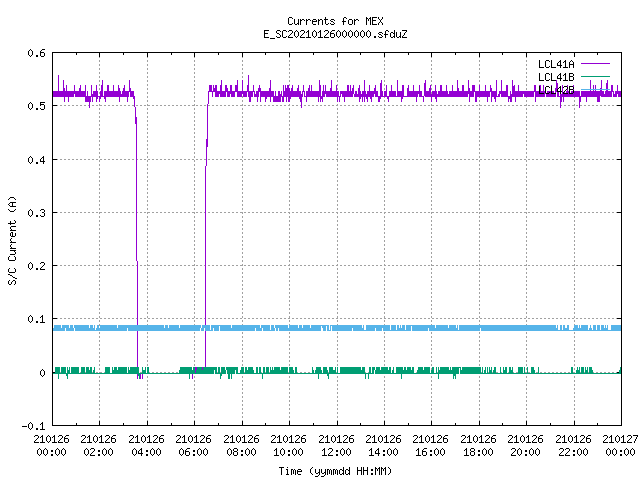Viewport: 640px width, 480px height.
Task: Click the x-axis tick 210126 04:00
Action: (147, 446)
